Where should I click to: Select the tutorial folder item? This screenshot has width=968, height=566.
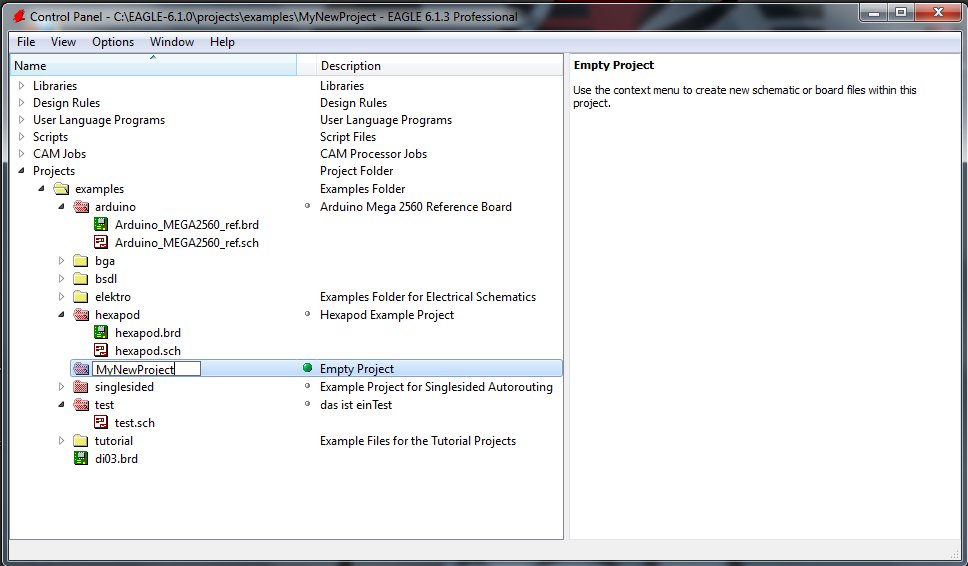point(114,441)
